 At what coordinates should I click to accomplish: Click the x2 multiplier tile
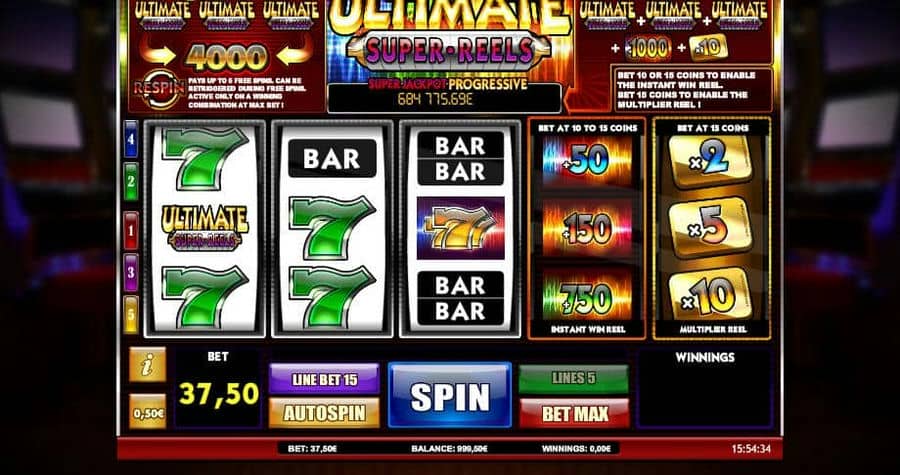tap(711, 162)
